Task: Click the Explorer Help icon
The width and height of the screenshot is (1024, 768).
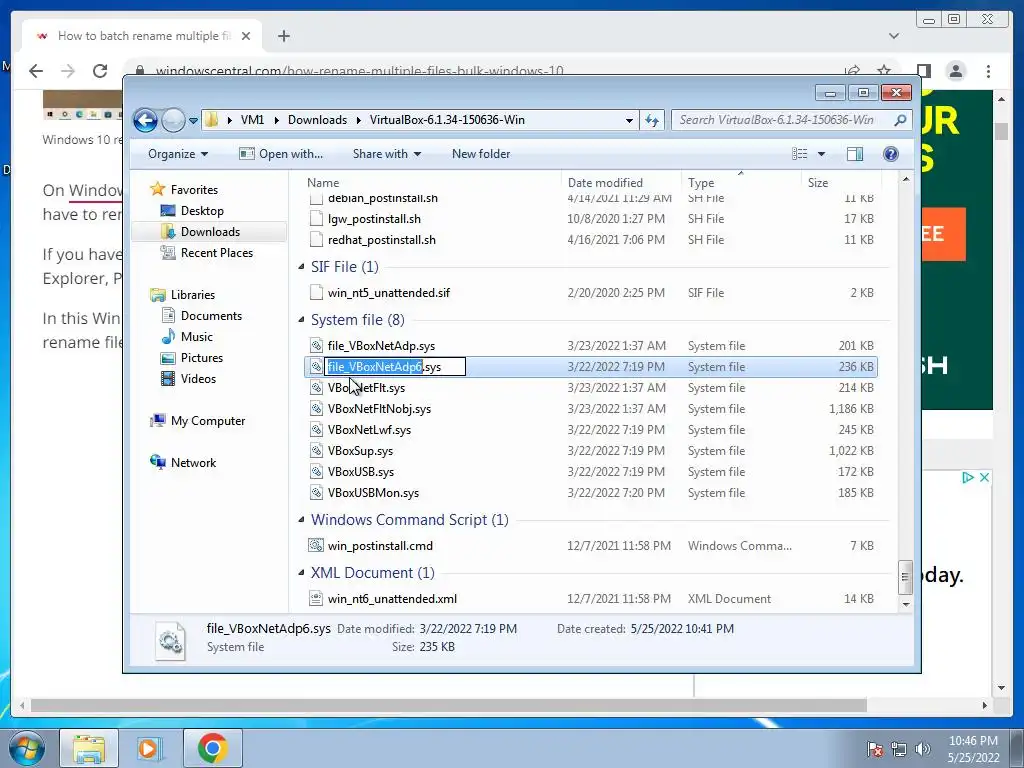Action: pos(891,154)
